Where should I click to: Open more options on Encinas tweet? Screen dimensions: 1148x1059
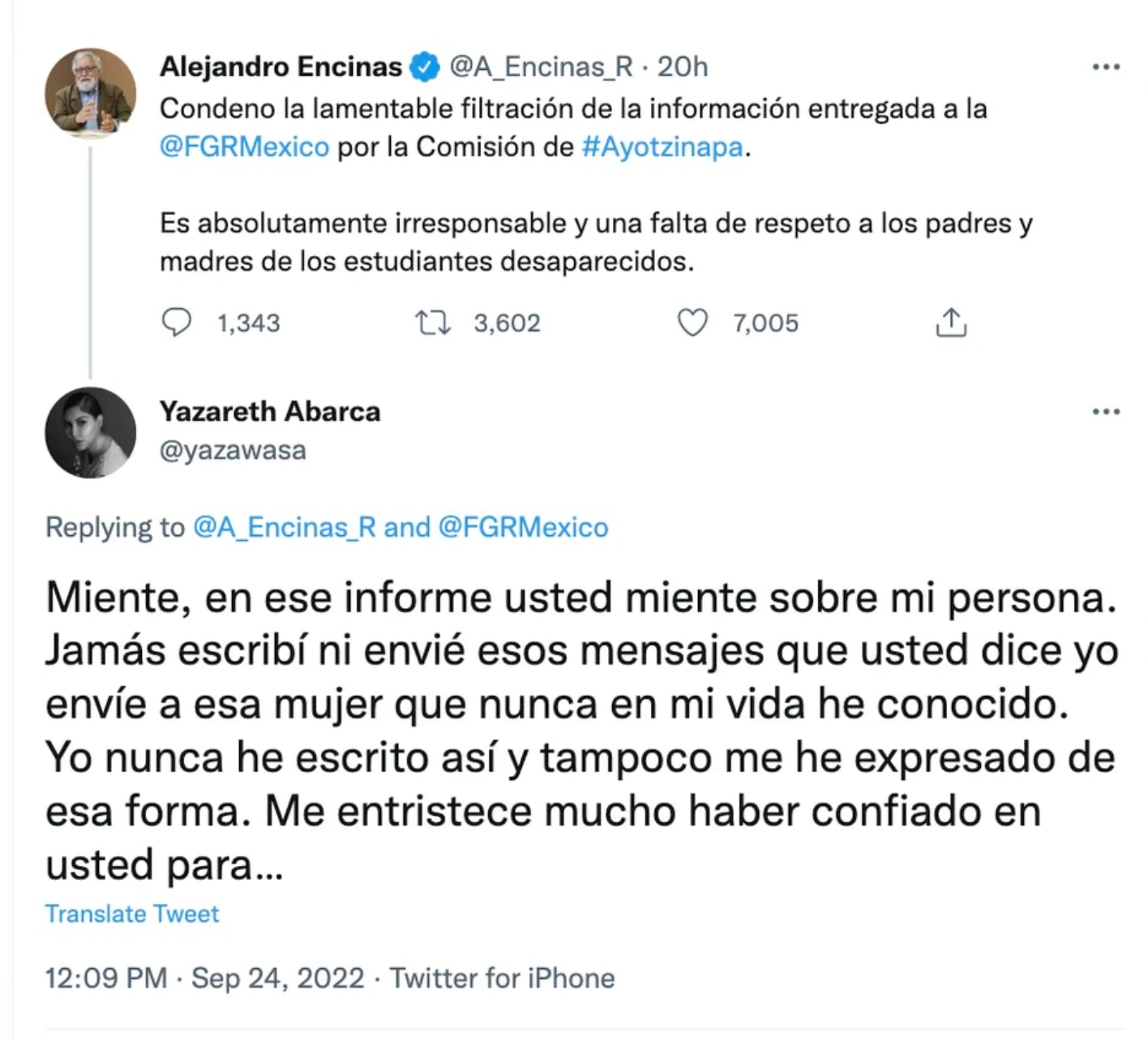point(1106,66)
